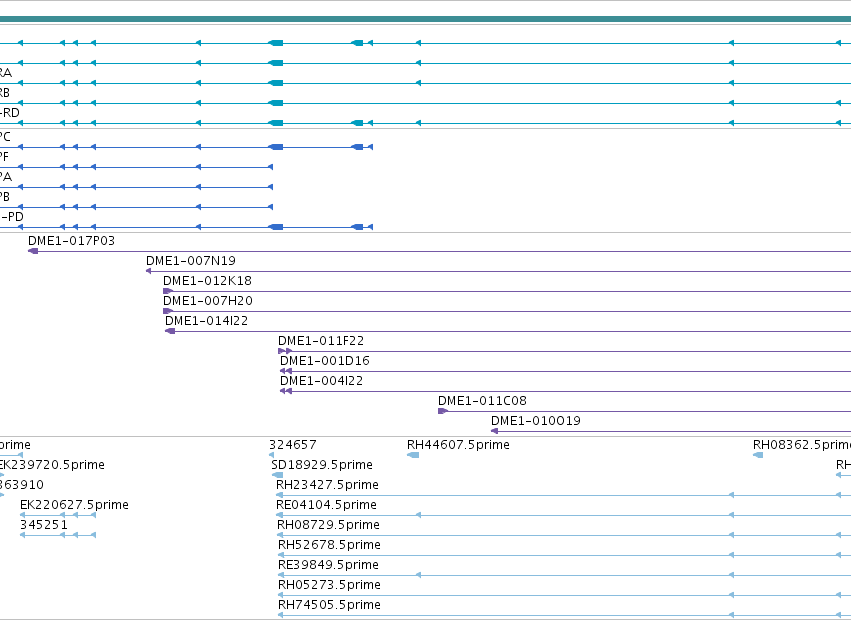Select the DME1-017P03 clone label
Viewport: 851px width, 620px height.
click(72, 241)
